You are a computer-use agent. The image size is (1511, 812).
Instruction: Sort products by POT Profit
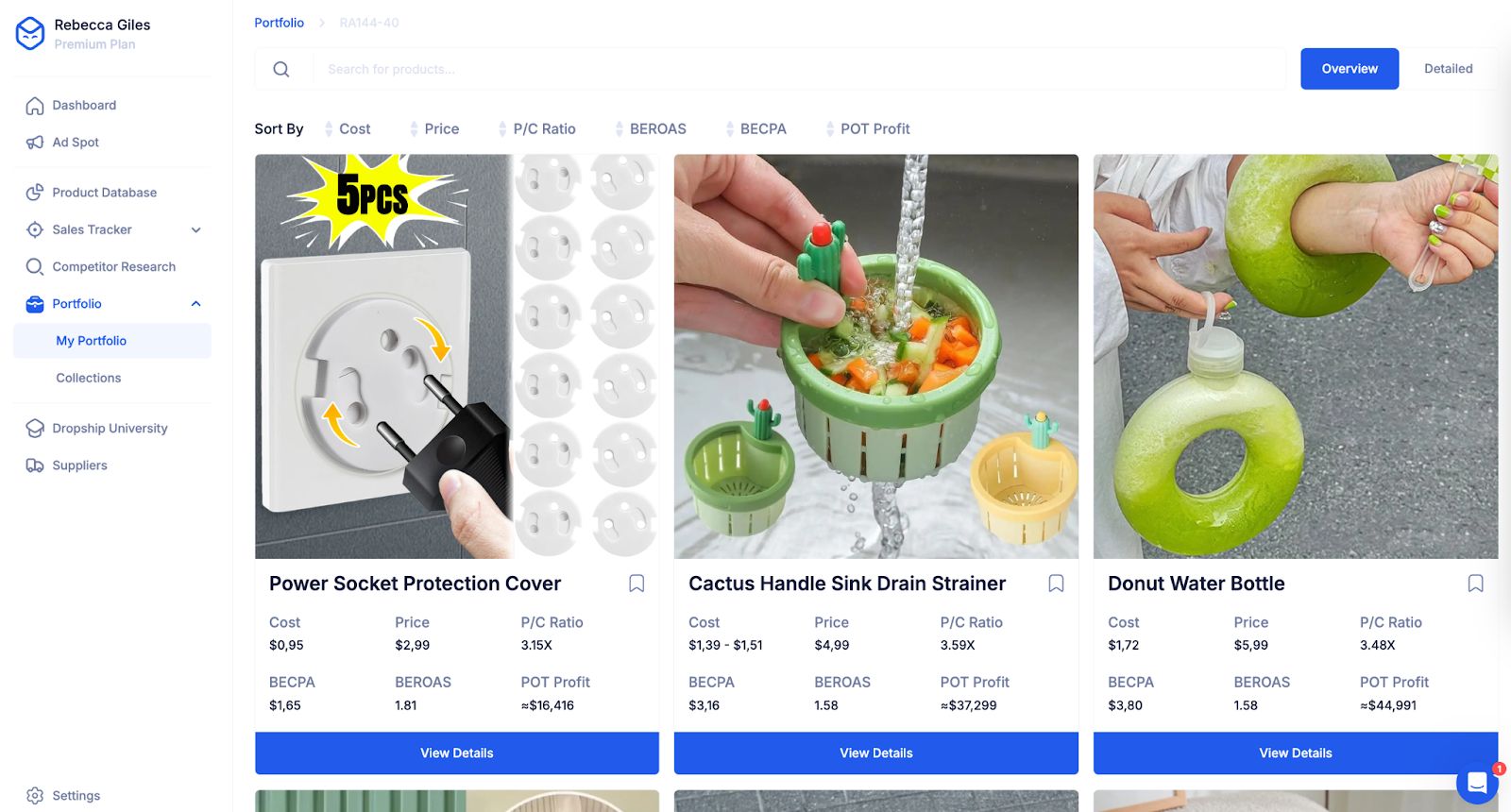(x=868, y=129)
